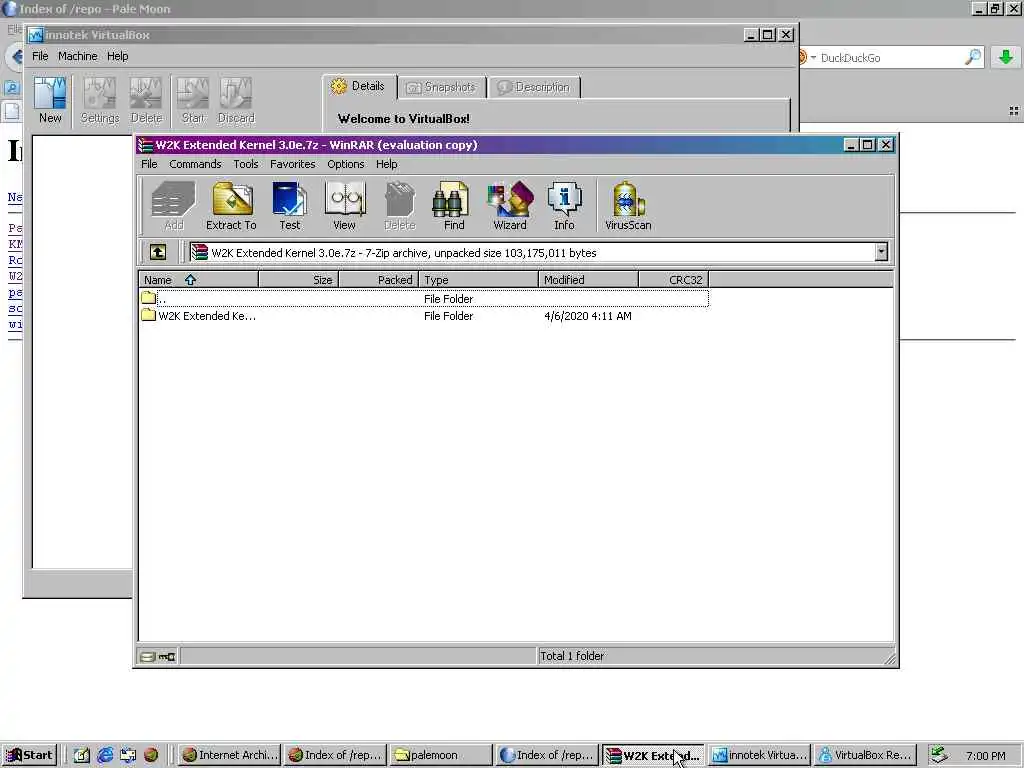Screen dimensions: 1024x768
Task: Open the WinRAR File menu
Action: point(149,164)
